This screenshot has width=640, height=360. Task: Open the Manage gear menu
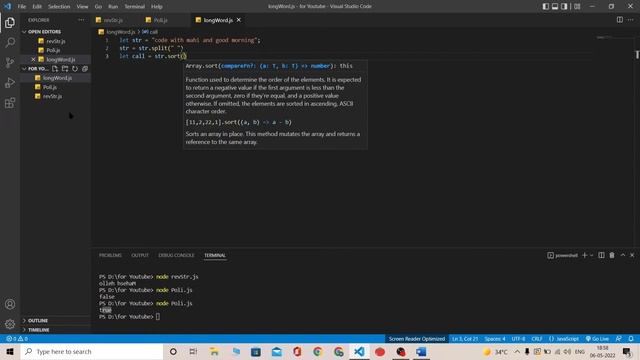coord(10,324)
